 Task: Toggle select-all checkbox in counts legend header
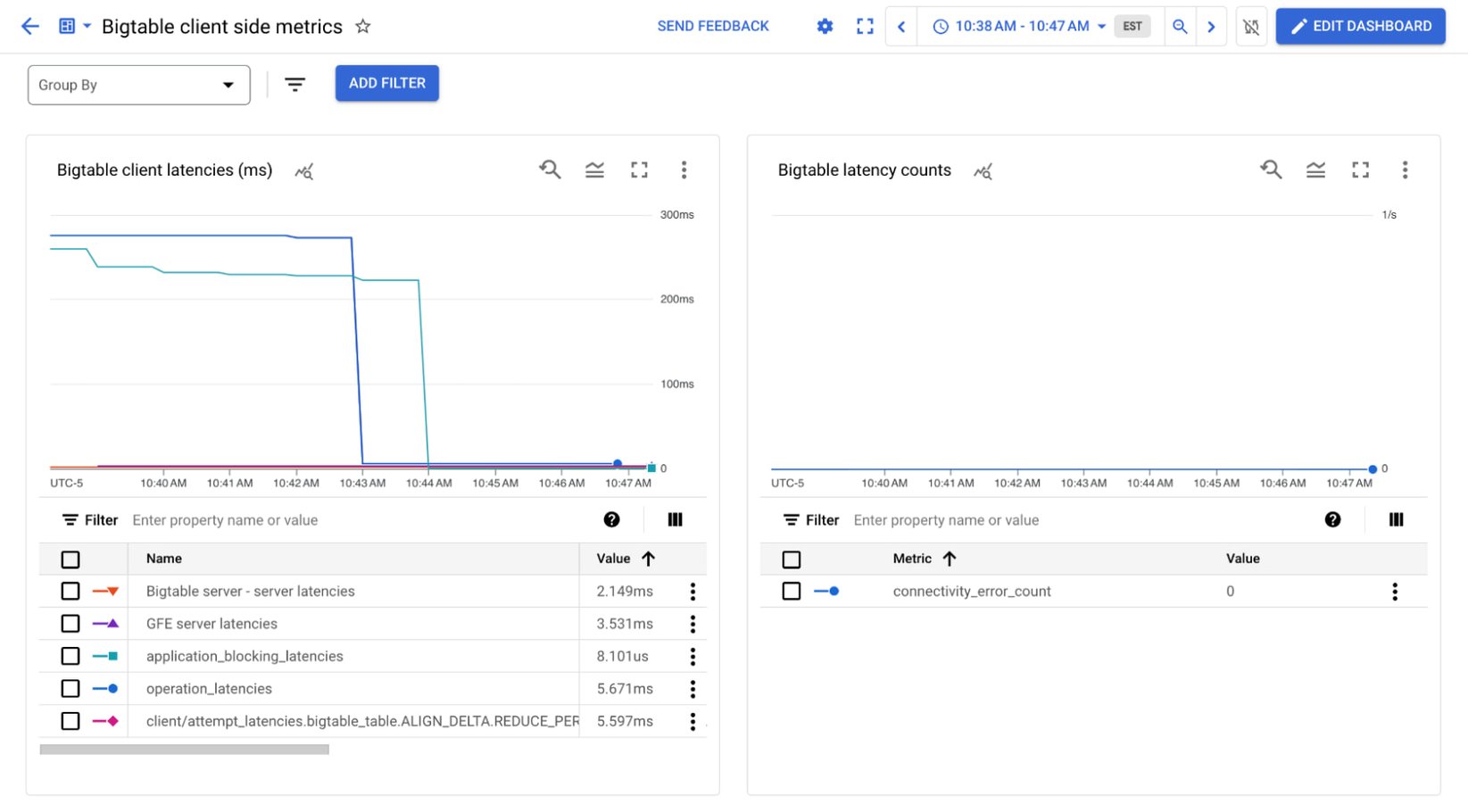792,559
